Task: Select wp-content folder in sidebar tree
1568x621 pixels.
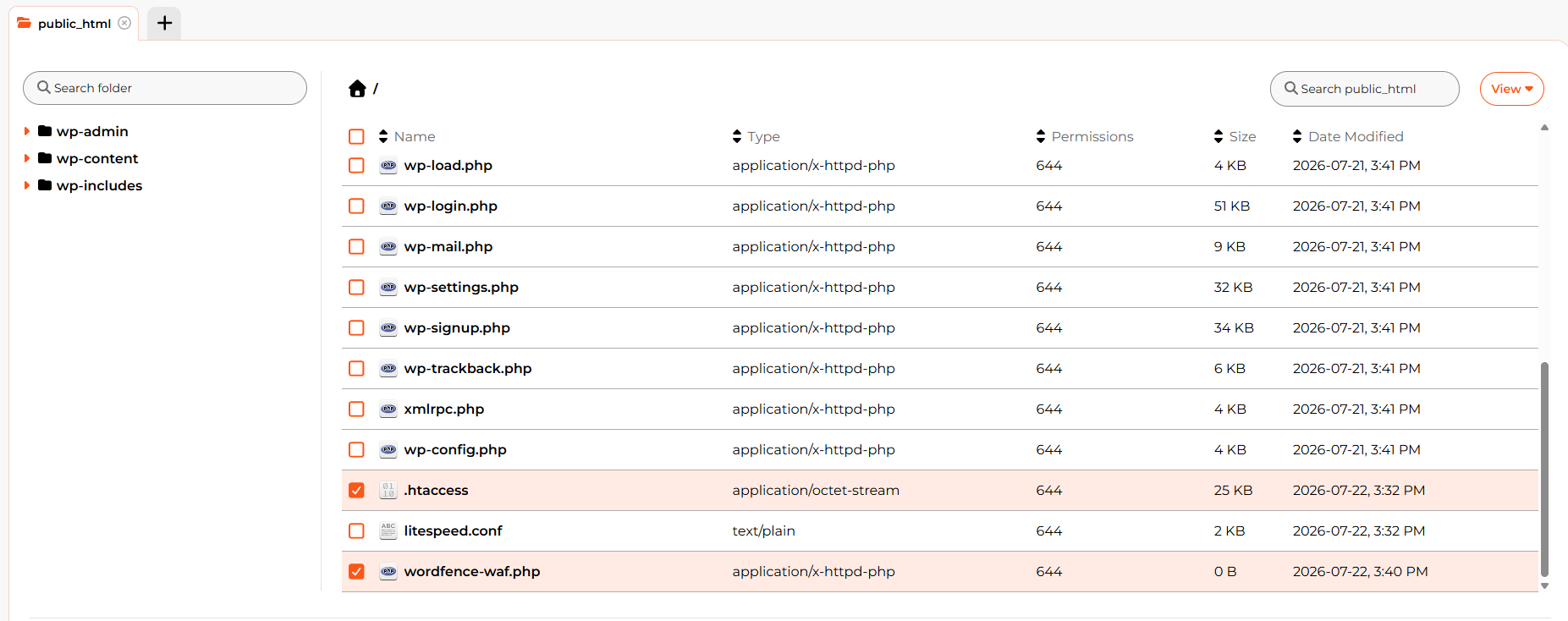Action: coord(97,158)
